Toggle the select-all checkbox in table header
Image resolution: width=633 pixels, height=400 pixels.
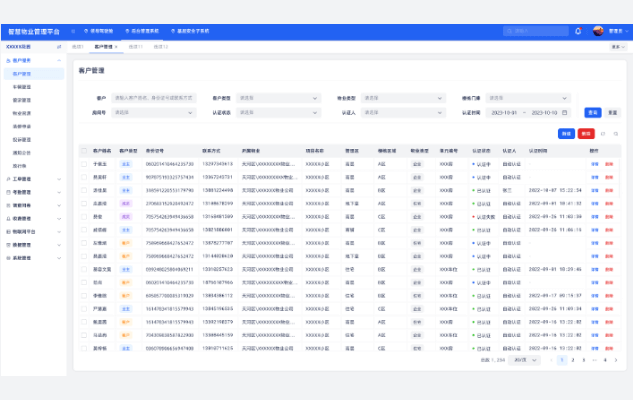click(84, 150)
